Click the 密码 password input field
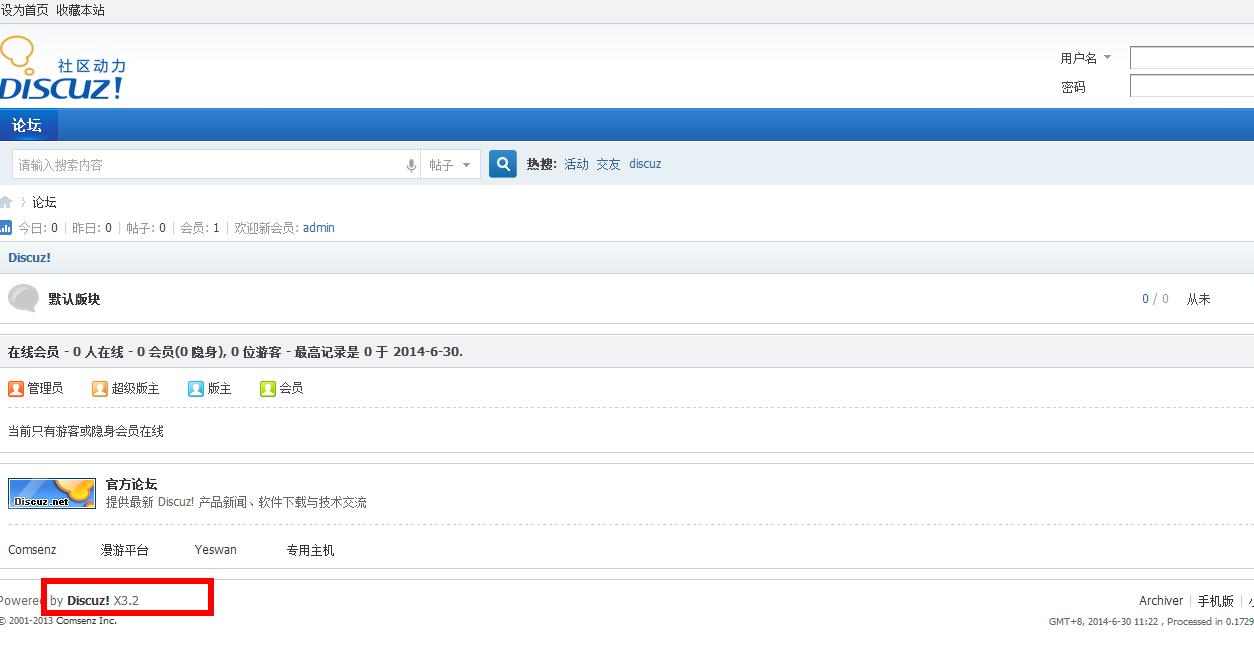This screenshot has height=664, width=1254. 1192,87
